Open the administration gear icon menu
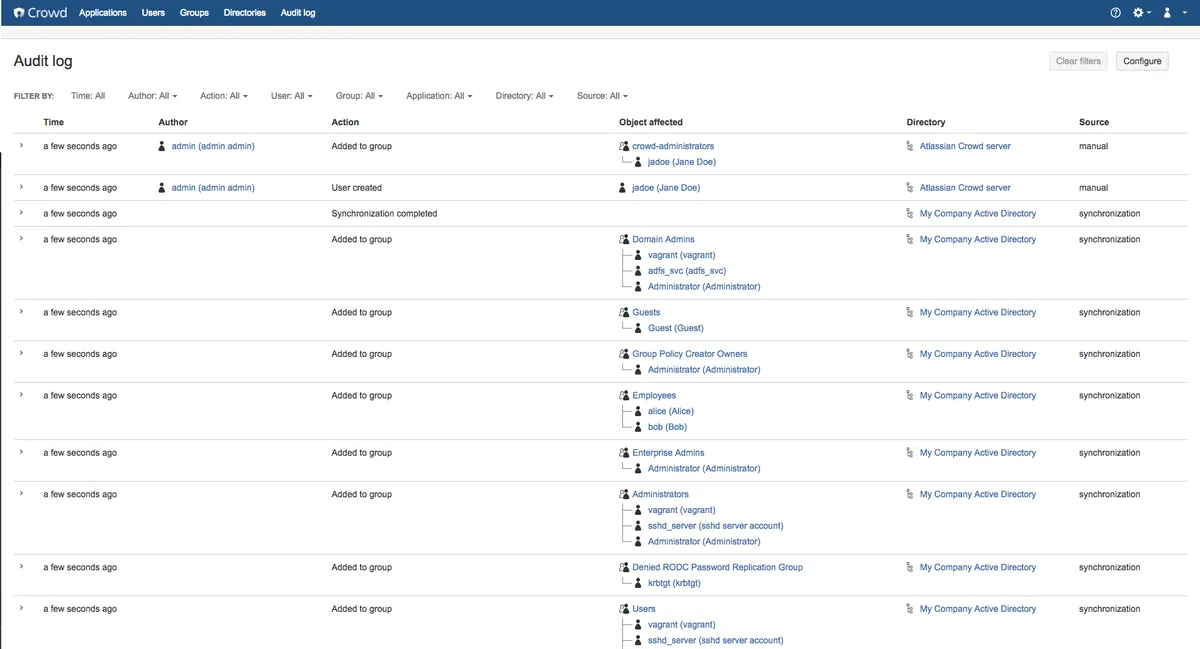The height and width of the screenshot is (649, 1200). pyautogui.click(x=1138, y=13)
